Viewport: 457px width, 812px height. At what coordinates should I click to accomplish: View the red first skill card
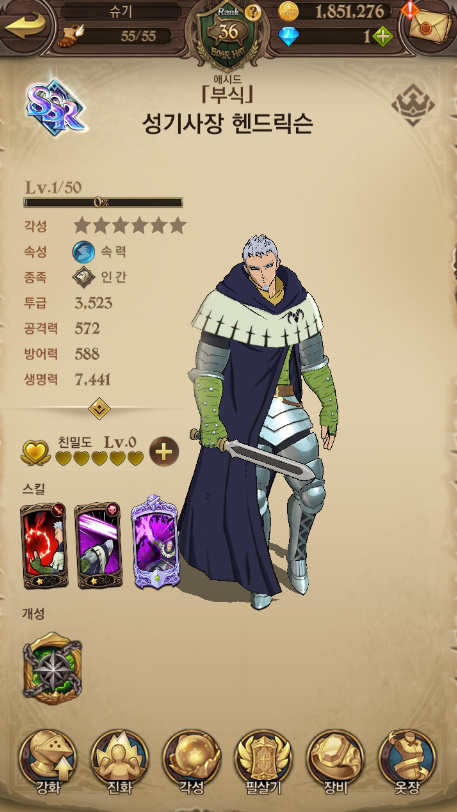[x=44, y=545]
